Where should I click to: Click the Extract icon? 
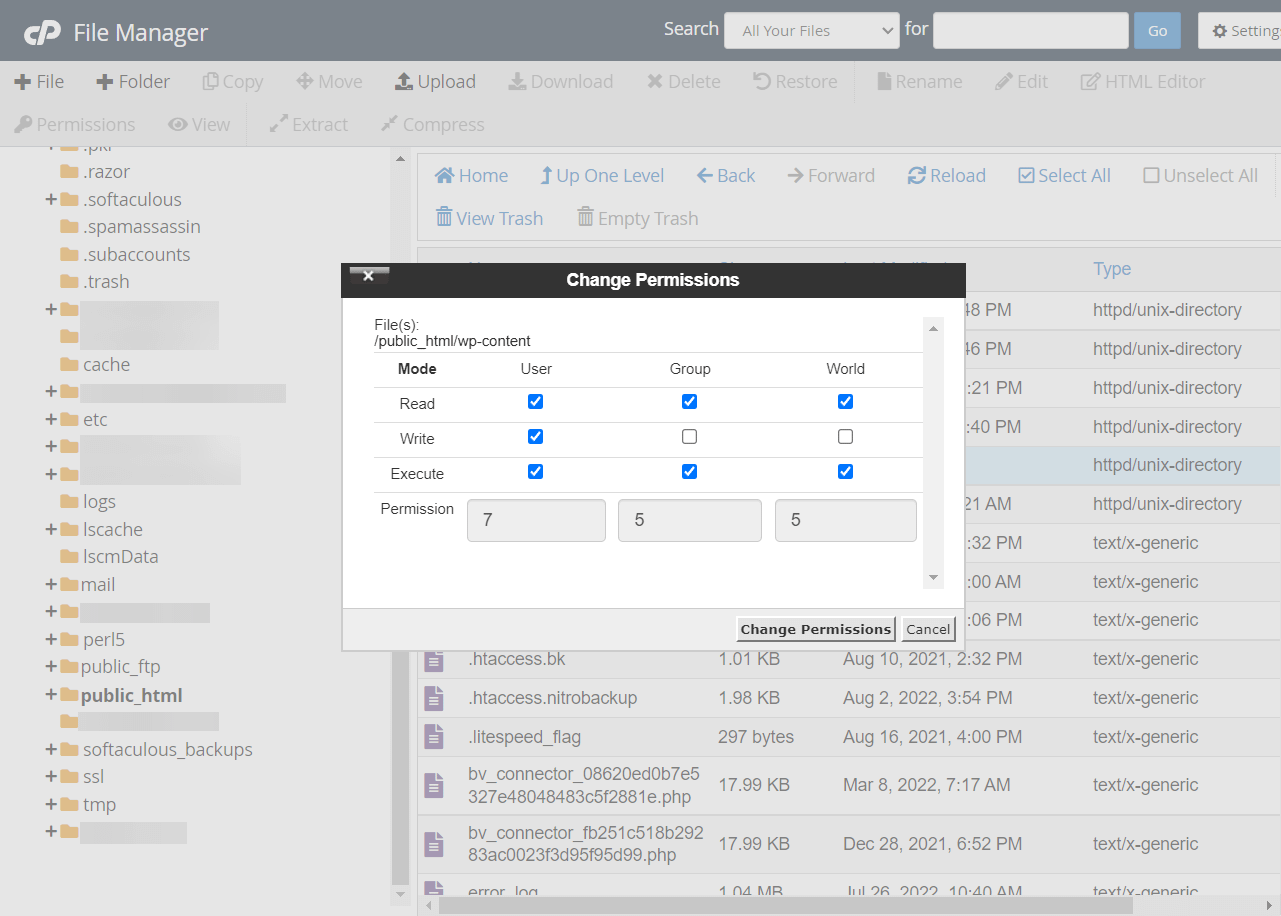(x=307, y=124)
